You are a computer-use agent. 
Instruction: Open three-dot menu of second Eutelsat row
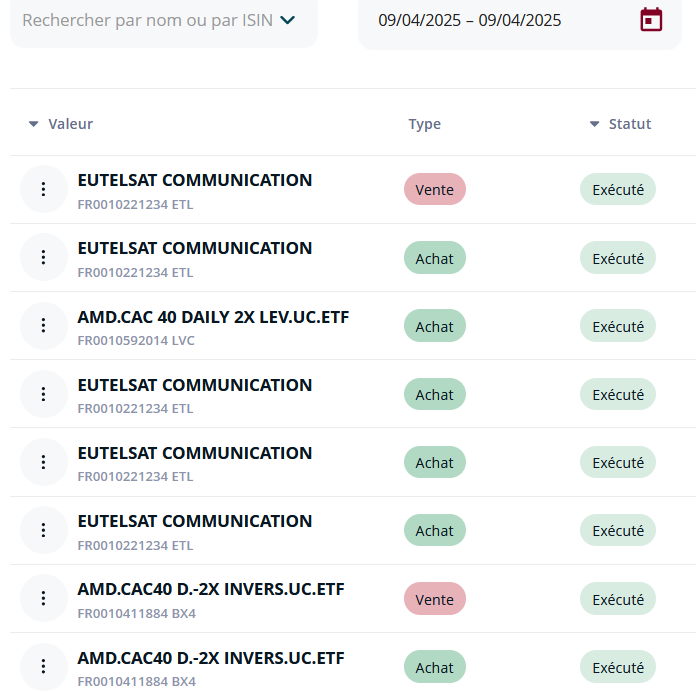click(x=44, y=257)
